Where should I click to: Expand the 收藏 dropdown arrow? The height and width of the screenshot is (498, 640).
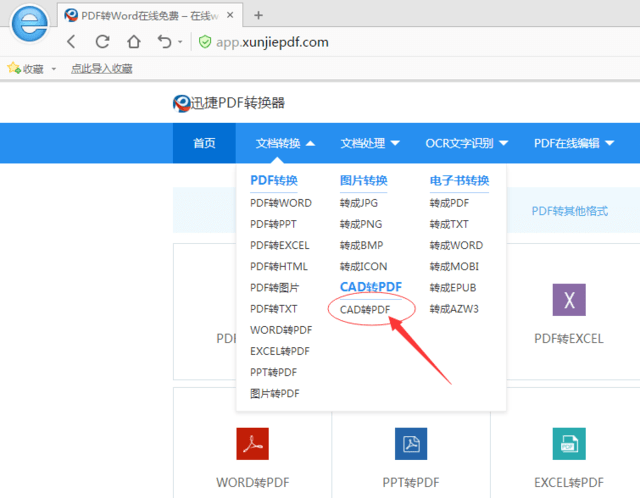coord(53,69)
